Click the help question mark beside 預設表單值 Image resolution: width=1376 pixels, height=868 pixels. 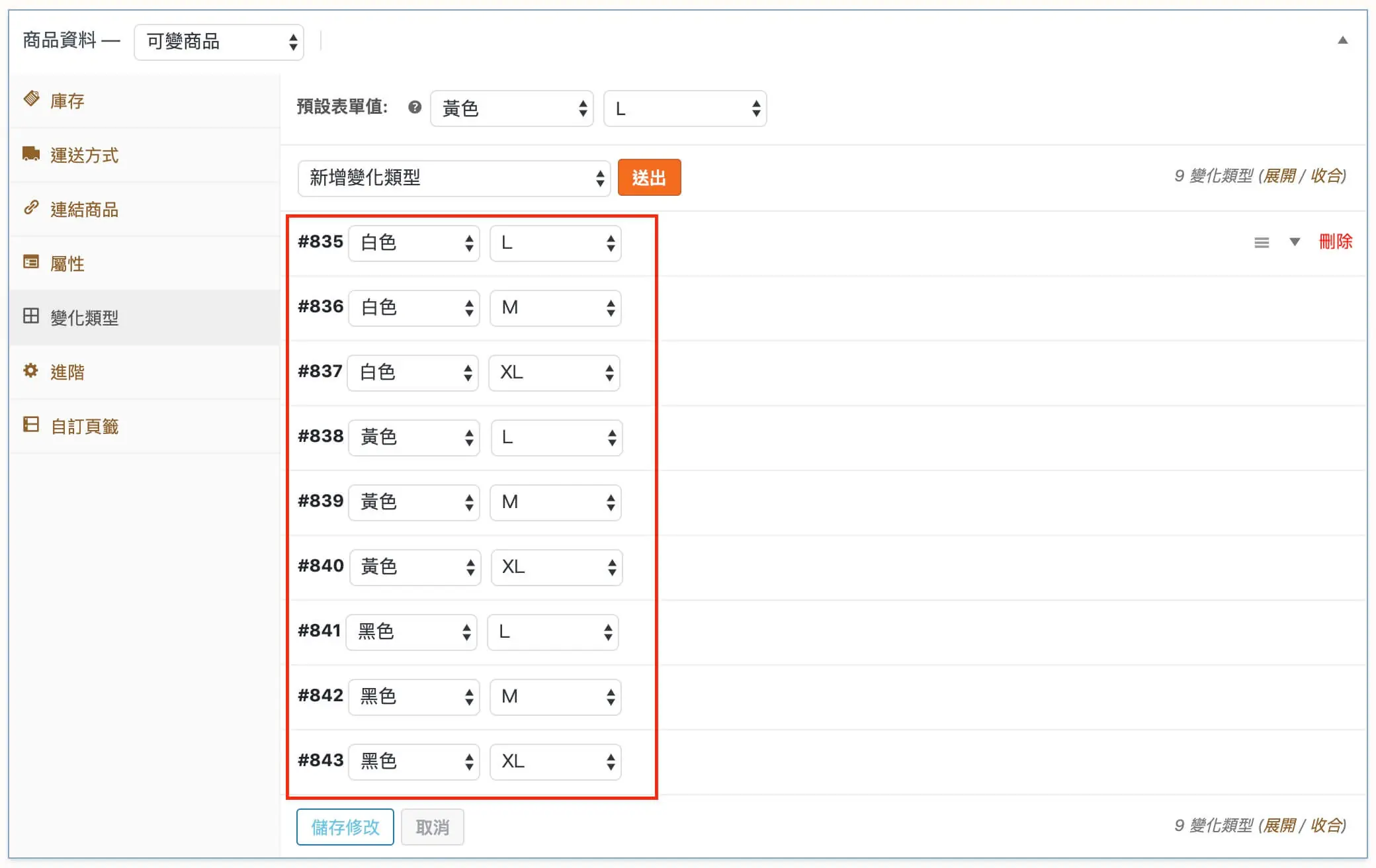click(x=415, y=107)
